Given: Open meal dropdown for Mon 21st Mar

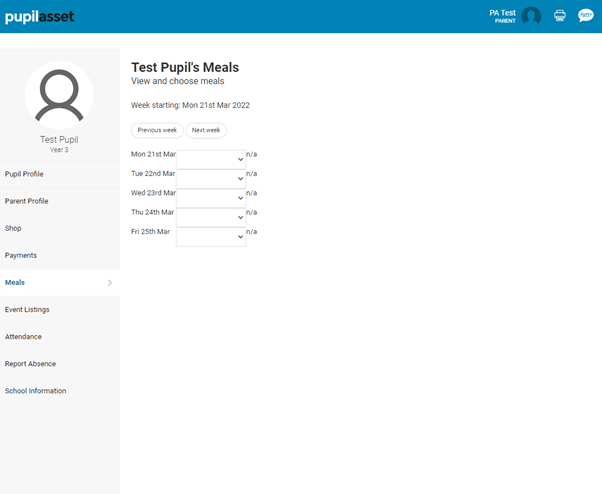Looking at the screenshot, I should [211, 159].
